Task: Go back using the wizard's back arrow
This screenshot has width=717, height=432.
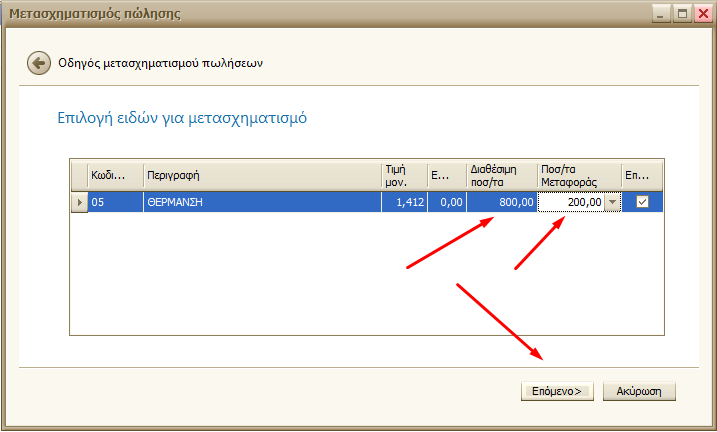Action: (39, 63)
